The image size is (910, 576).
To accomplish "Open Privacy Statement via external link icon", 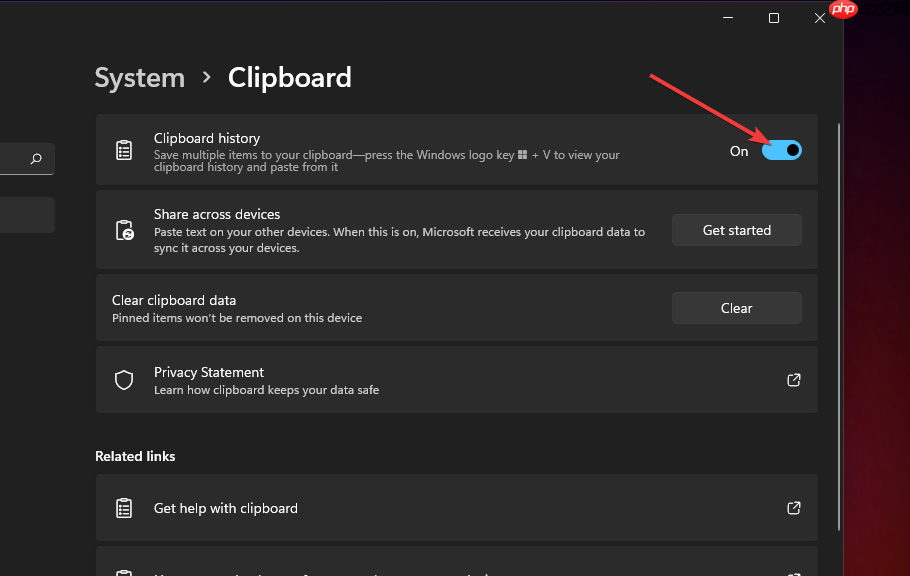I will coord(794,380).
